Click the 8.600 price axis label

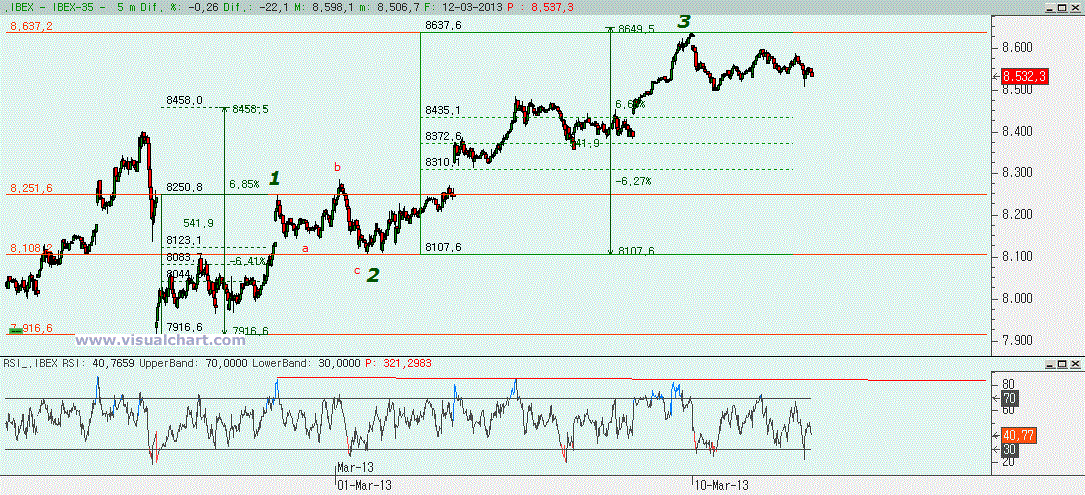(x=1017, y=48)
